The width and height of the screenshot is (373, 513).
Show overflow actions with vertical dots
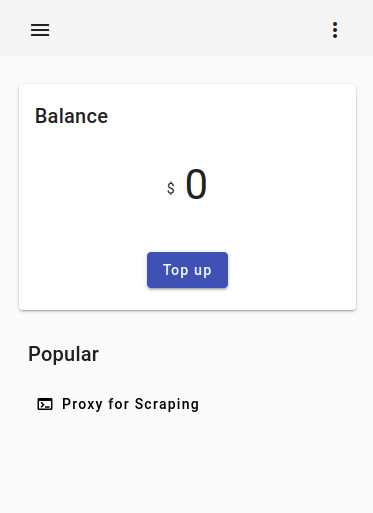335,30
